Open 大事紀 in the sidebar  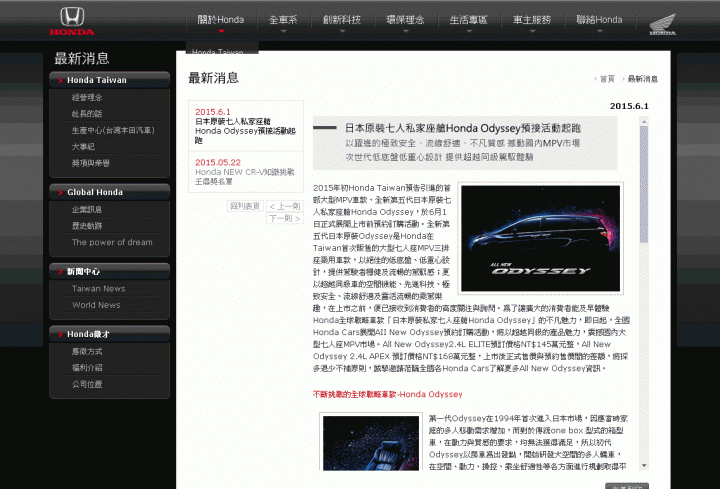coord(83,146)
